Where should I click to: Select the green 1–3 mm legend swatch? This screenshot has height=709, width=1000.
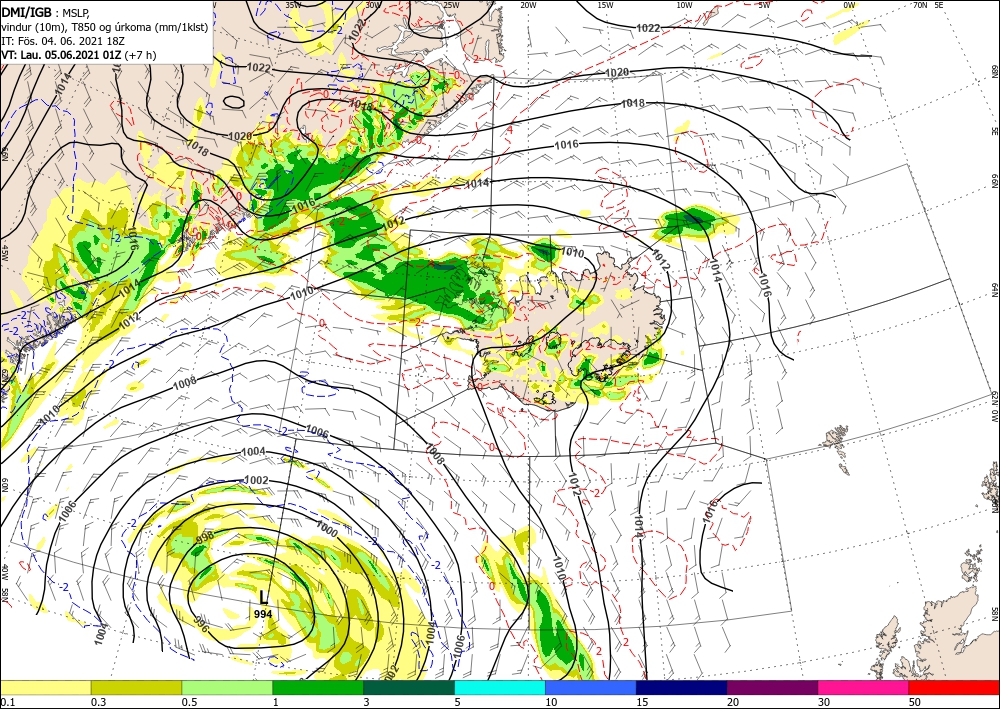point(318,687)
